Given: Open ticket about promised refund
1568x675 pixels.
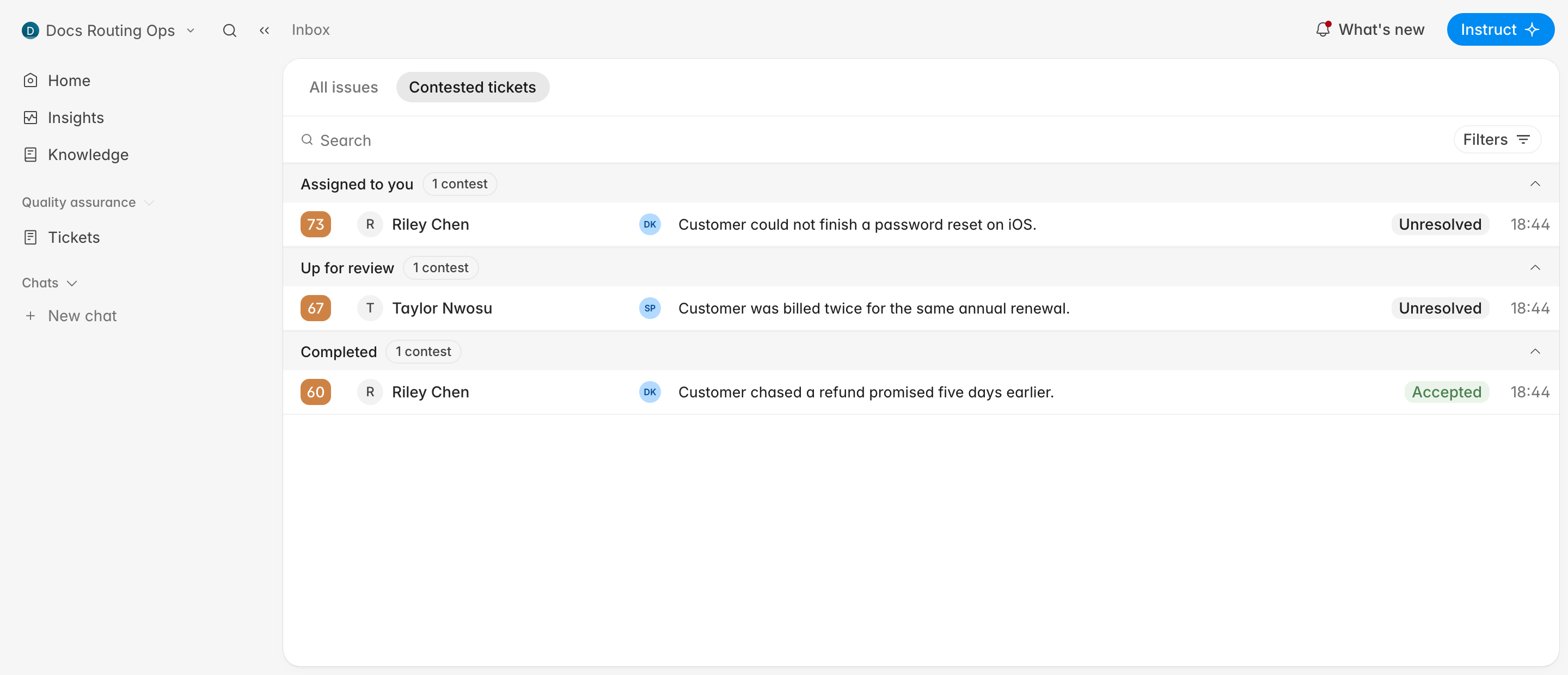Looking at the screenshot, I should (x=866, y=392).
